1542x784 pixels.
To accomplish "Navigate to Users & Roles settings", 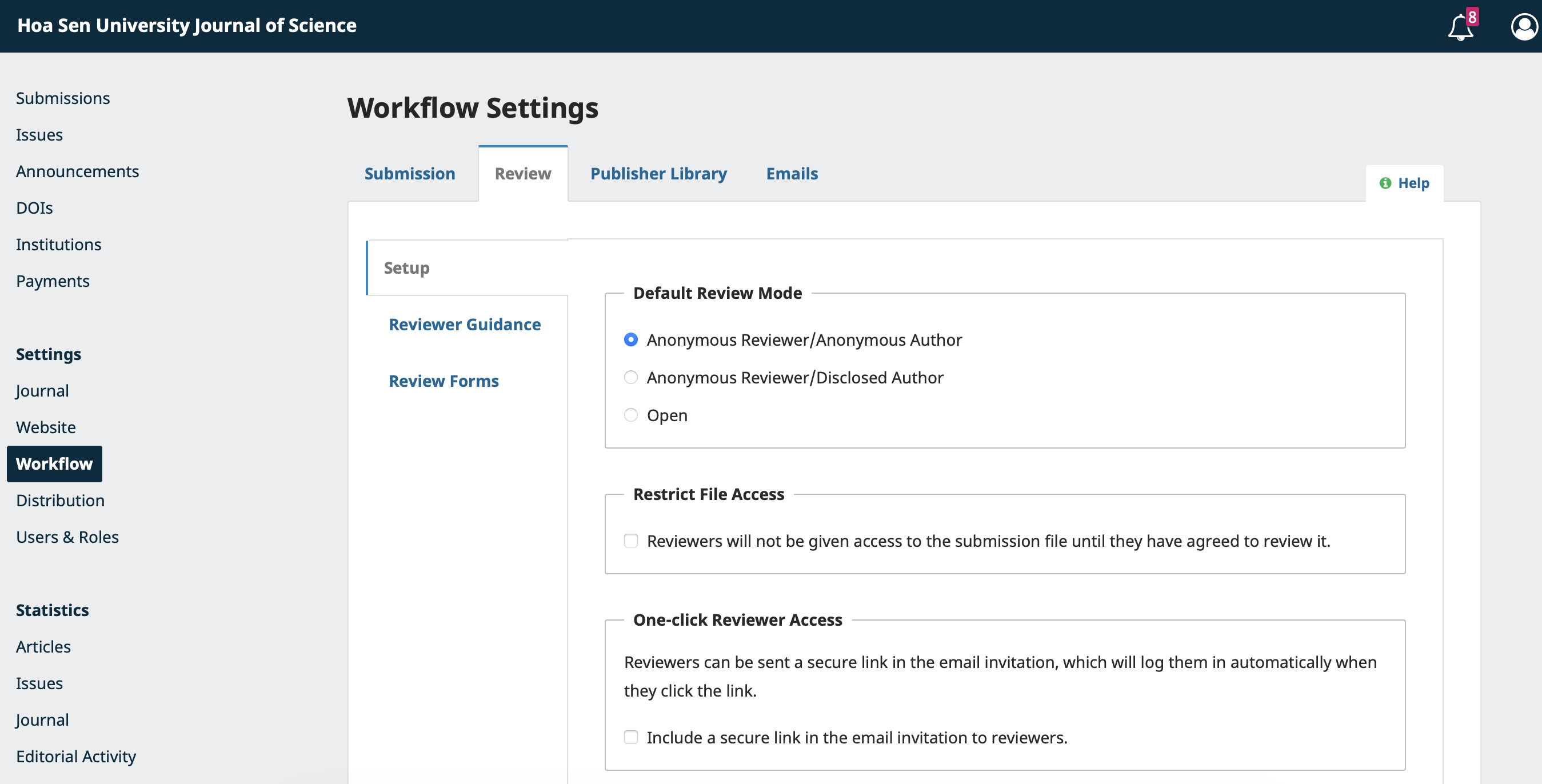I will point(67,537).
